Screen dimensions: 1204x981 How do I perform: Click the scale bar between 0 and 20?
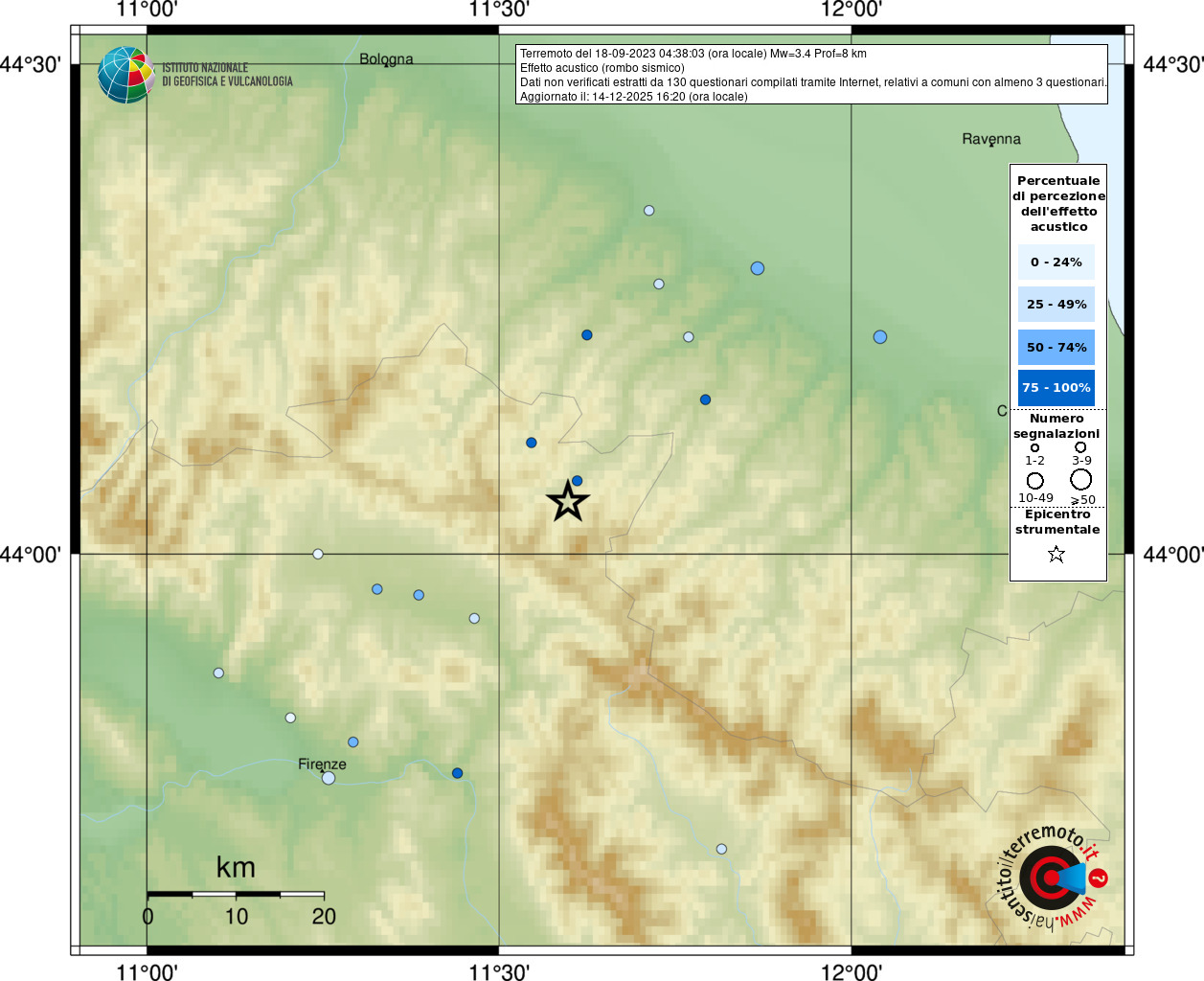point(236,894)
